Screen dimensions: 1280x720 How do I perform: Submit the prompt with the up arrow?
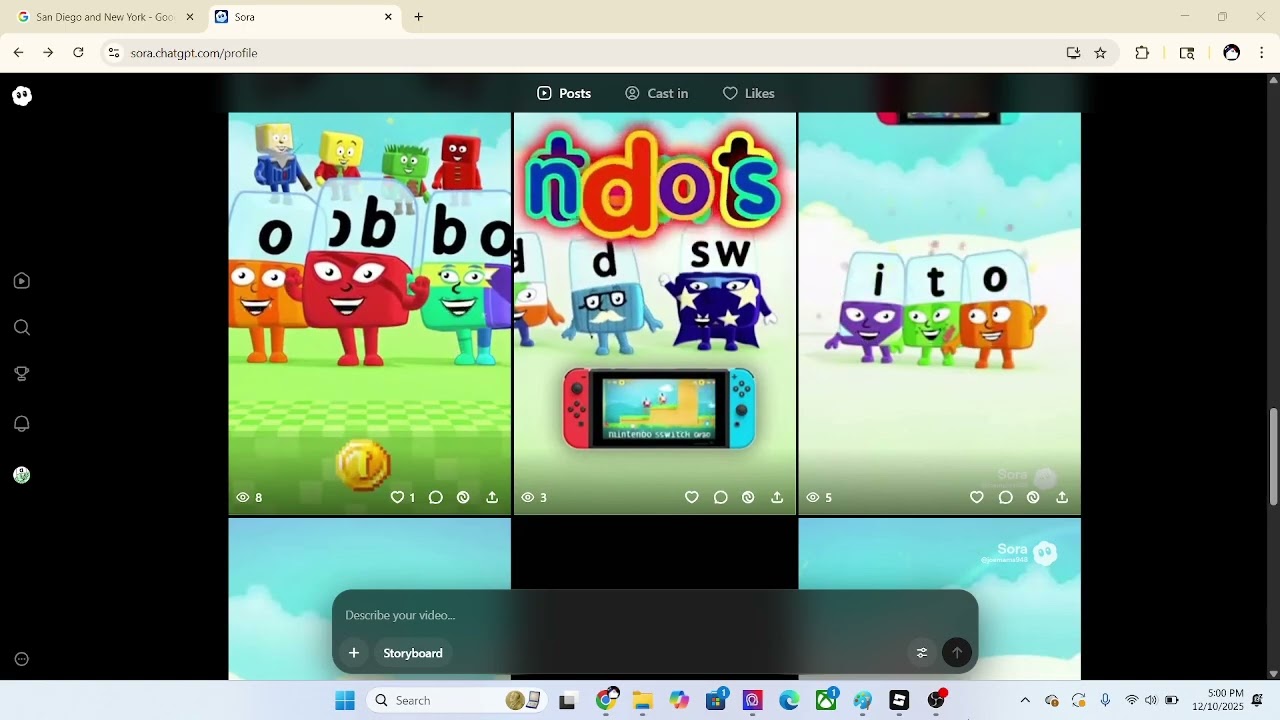957,653
